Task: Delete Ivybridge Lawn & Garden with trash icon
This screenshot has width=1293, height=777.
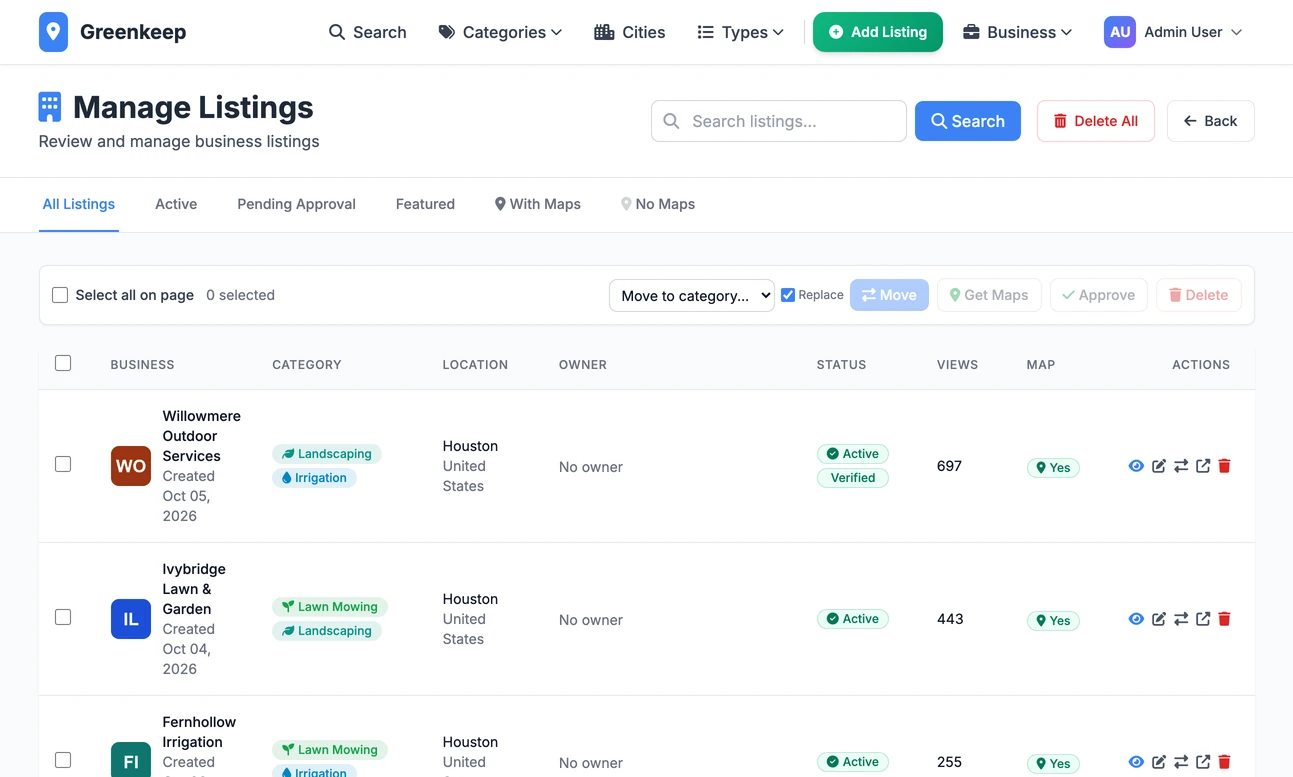Action: point(1224,619)
